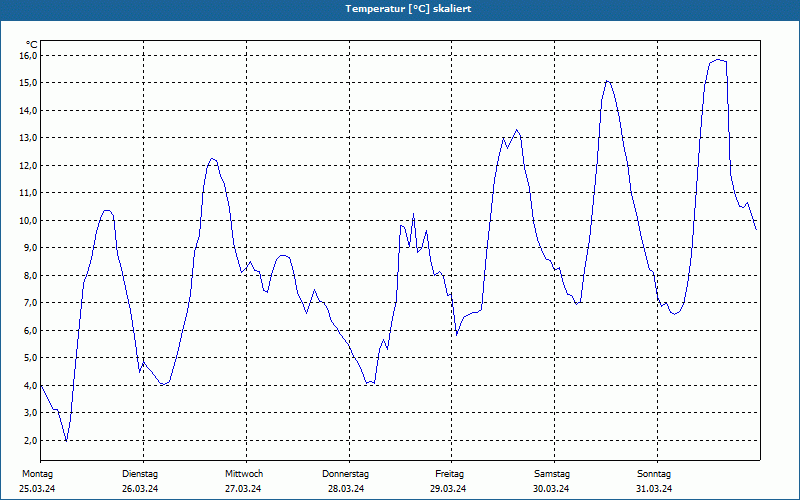The image size is (800, 500).
Task: Select the Dienstag day label
Action: [x=140, y=474]
